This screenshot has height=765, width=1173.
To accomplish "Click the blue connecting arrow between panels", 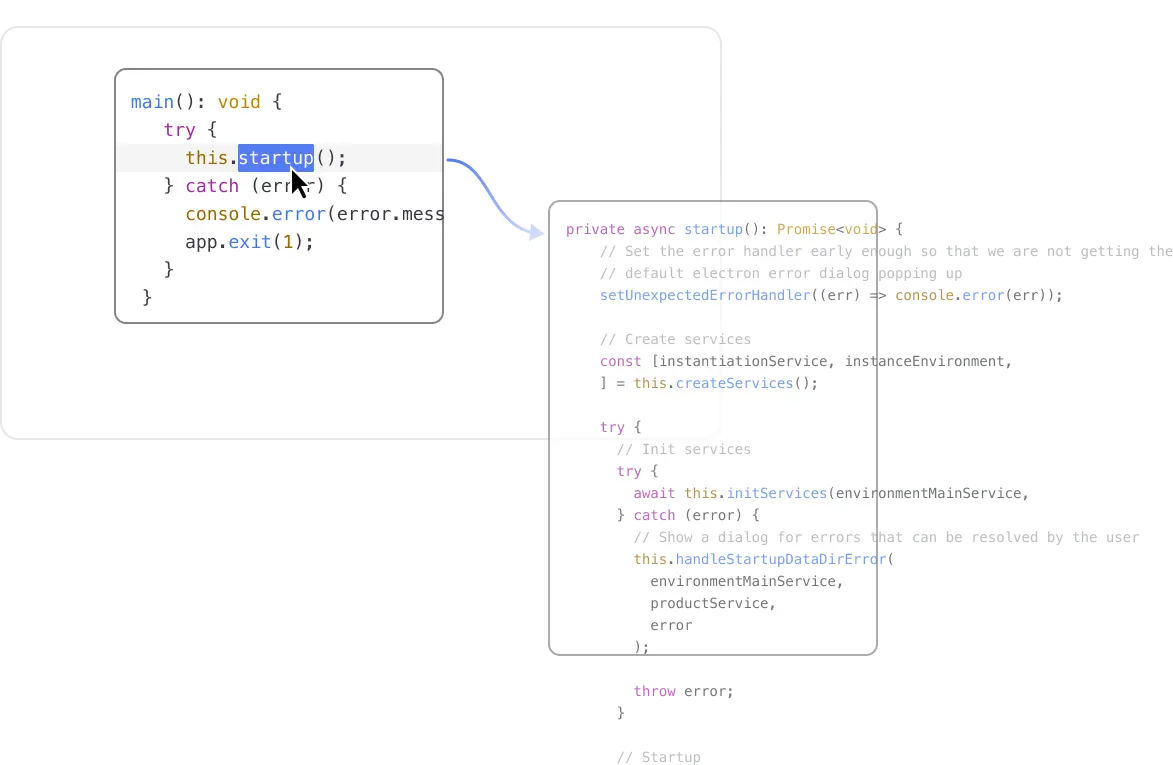I will click(x=497, y=197).
